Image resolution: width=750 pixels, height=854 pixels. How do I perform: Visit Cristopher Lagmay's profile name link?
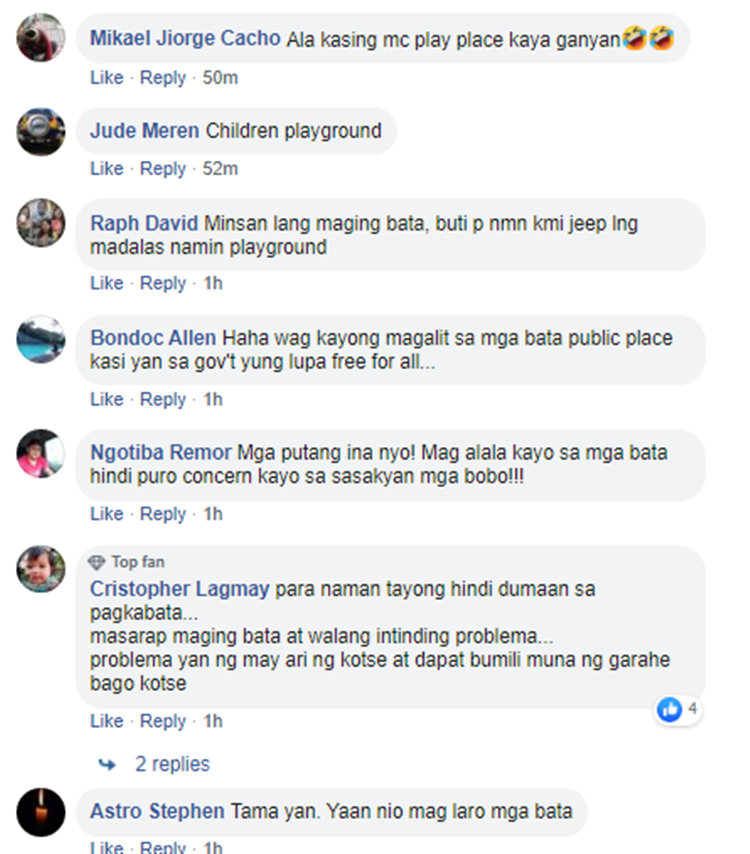tap(179, 589)
